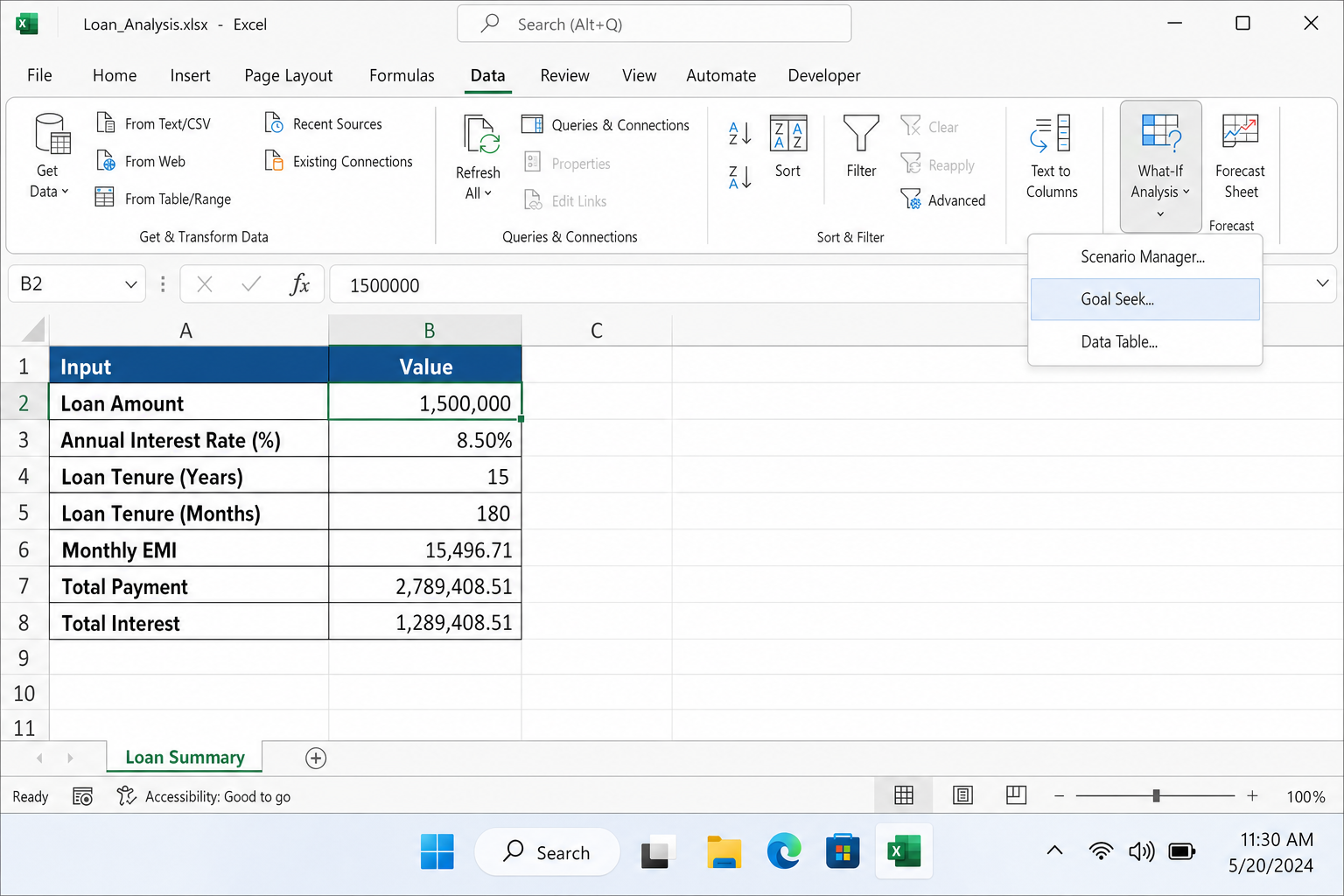Image resolution: width=1344 pixels, height=896 pixels.
Task: Choose Data Table... from the menu
Action: tap(1144, 342)
